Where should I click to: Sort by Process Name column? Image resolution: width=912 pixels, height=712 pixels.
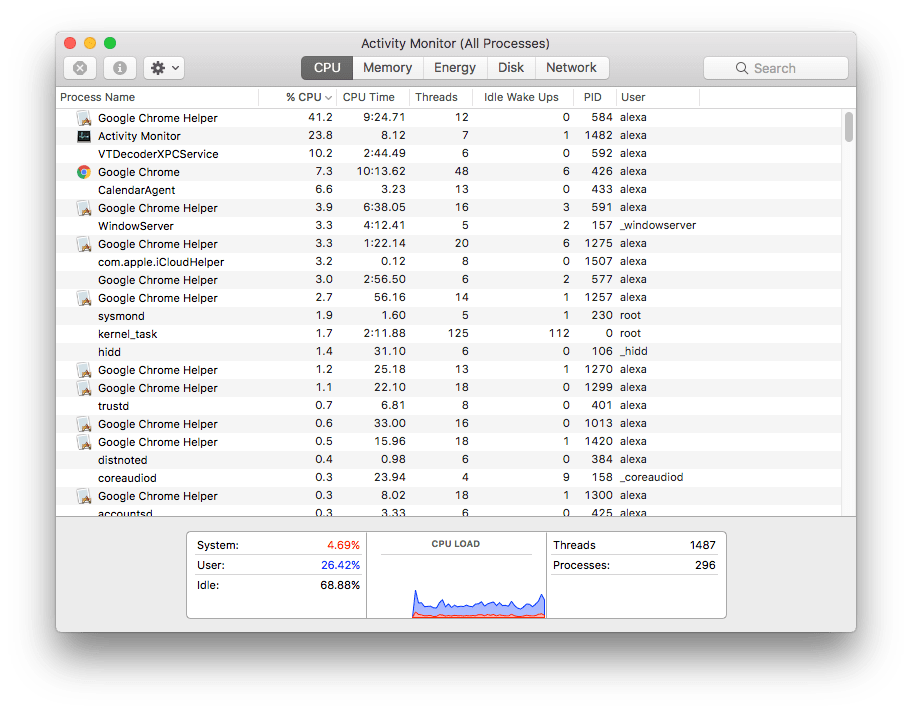pos(157,97)
